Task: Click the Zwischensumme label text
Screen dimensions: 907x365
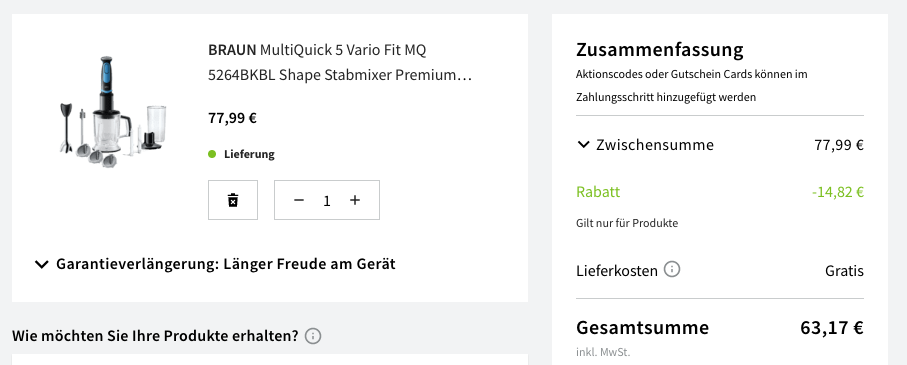Action: coord(655,145)
